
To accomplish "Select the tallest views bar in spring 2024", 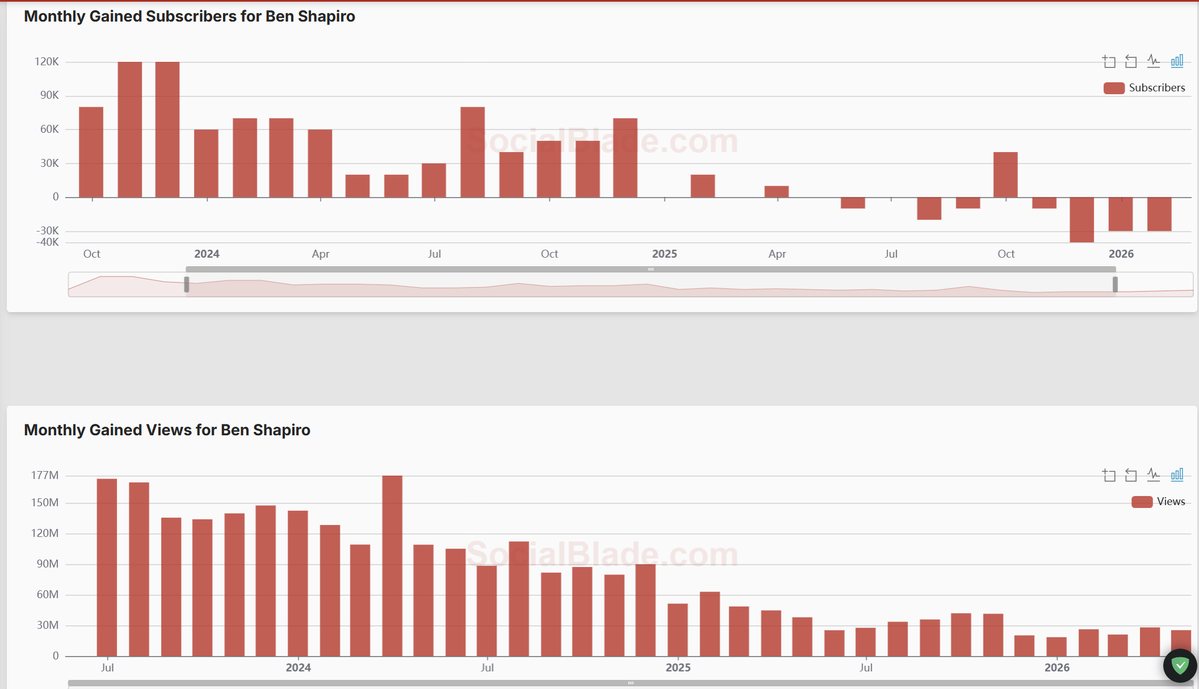I will (392, 566).
